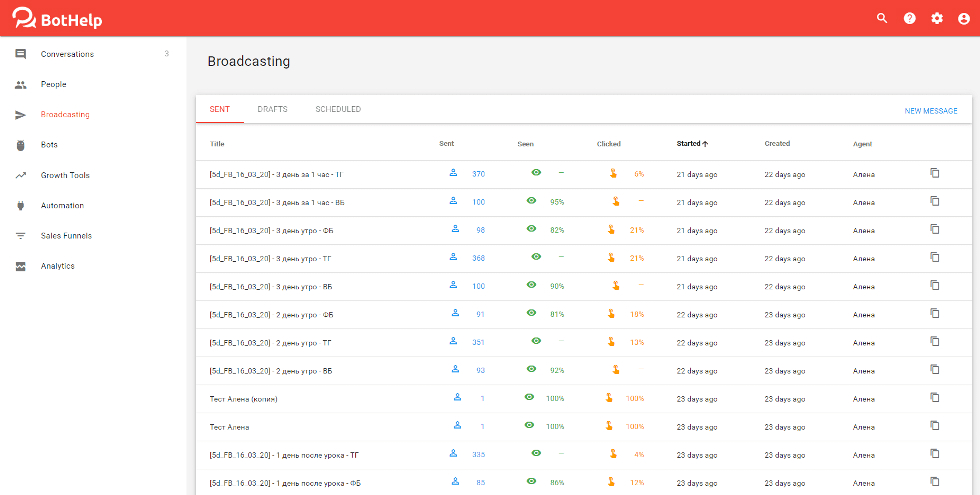Switch to the Drafts tab
Viewport: 980px width, 495px height.
click(272, 109)
